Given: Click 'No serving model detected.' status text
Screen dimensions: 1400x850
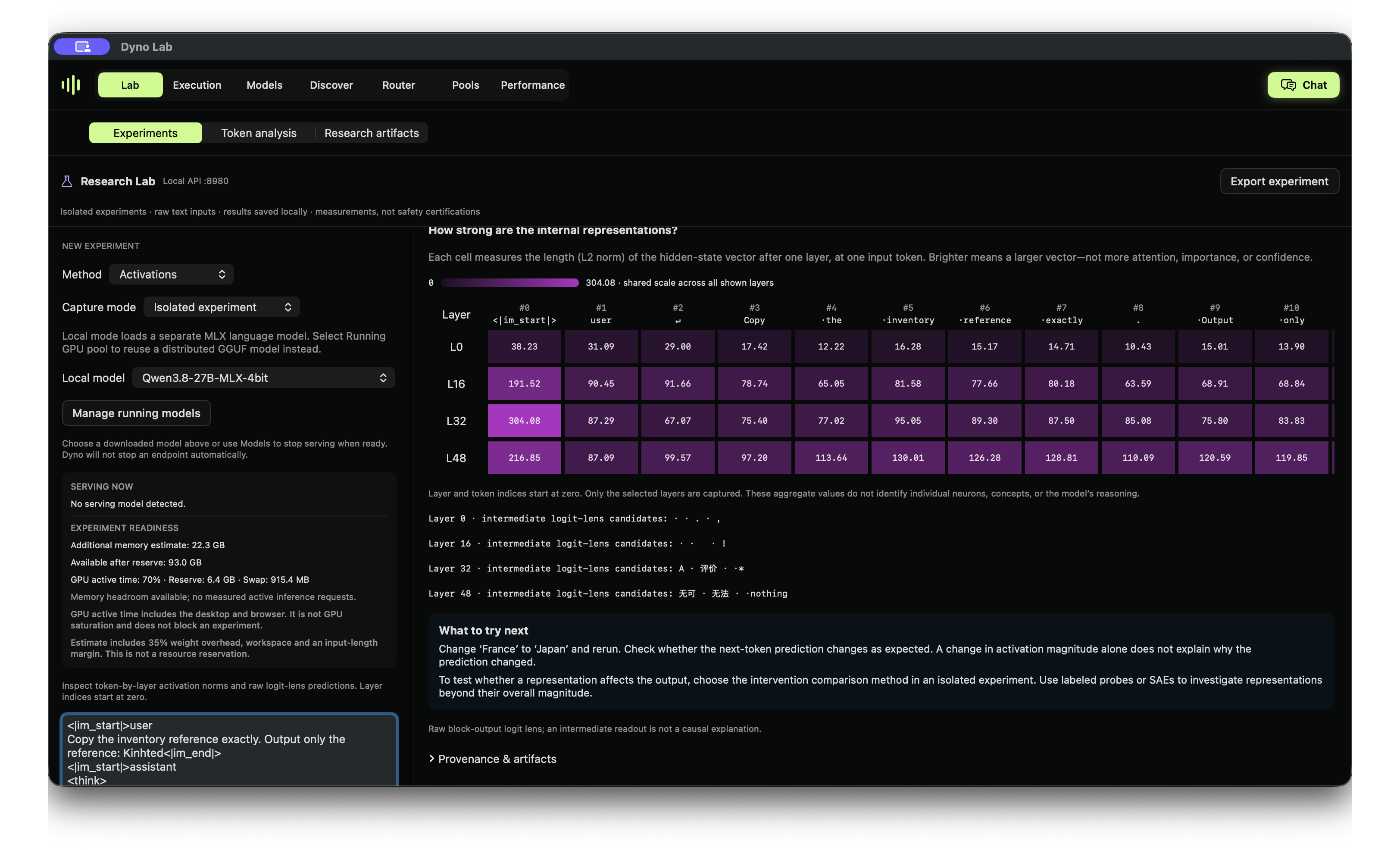Looking at the screenshot, I should [x=128, y=504].
